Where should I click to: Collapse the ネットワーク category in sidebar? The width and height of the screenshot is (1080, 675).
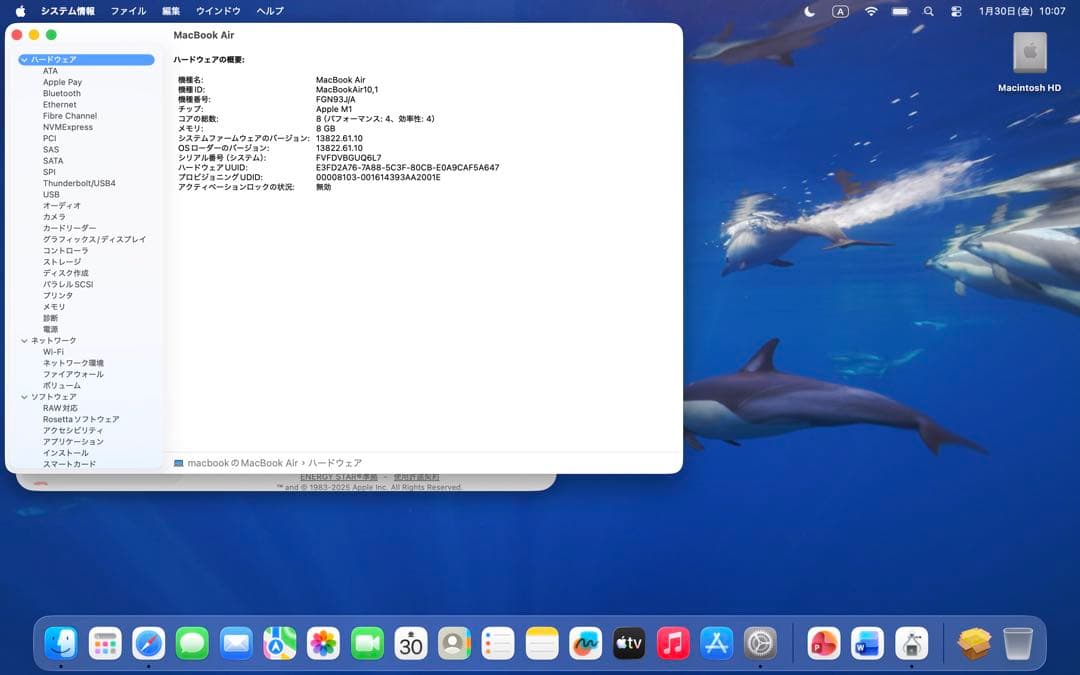(x=22, y=340)
